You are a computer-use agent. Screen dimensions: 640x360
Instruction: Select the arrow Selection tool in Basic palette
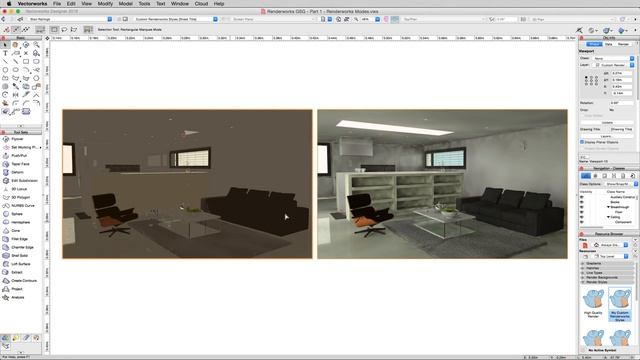(x=5, y=45)
